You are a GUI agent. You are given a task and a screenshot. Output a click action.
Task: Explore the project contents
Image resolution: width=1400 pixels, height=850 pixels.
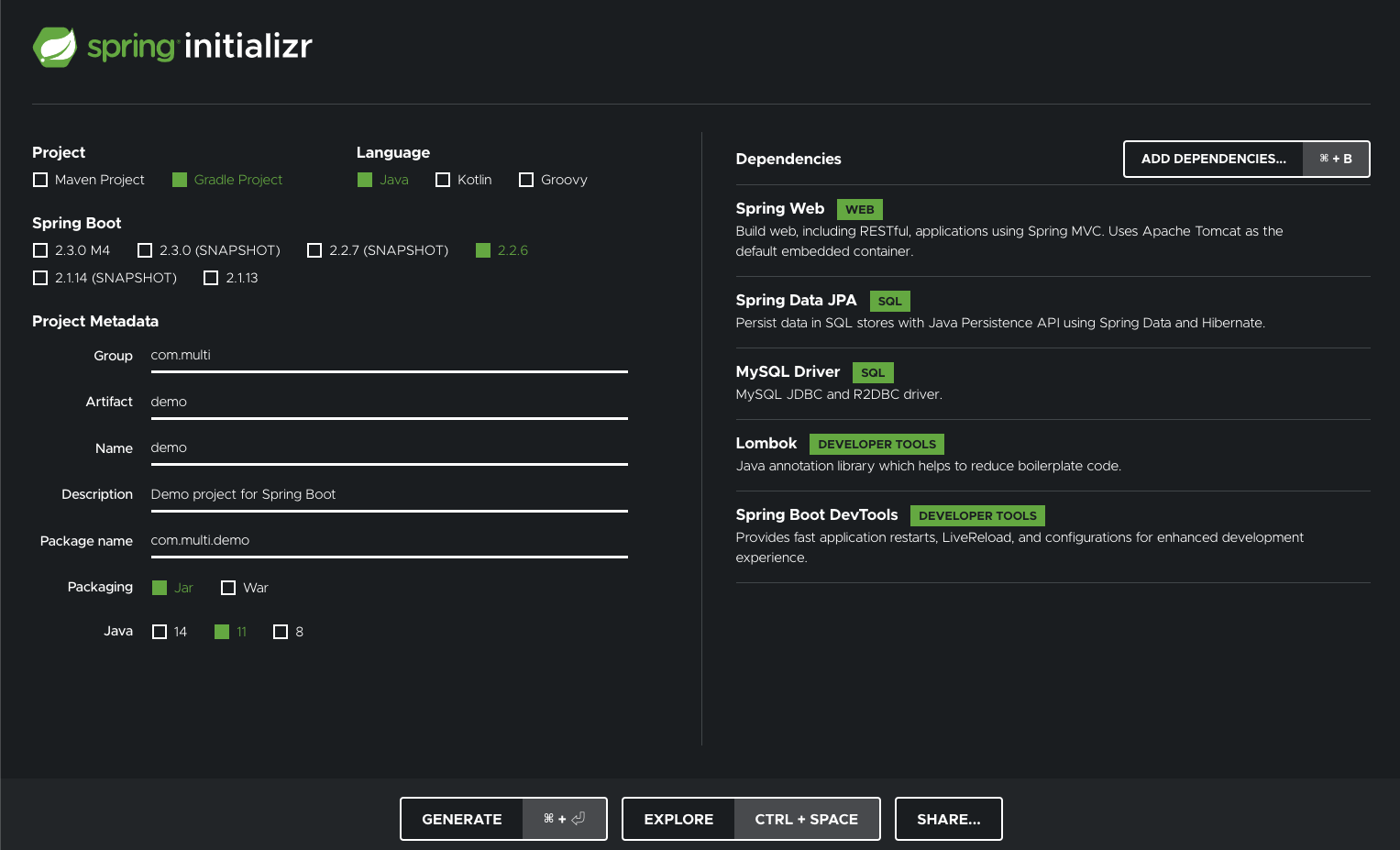click(x=751, y=819)
